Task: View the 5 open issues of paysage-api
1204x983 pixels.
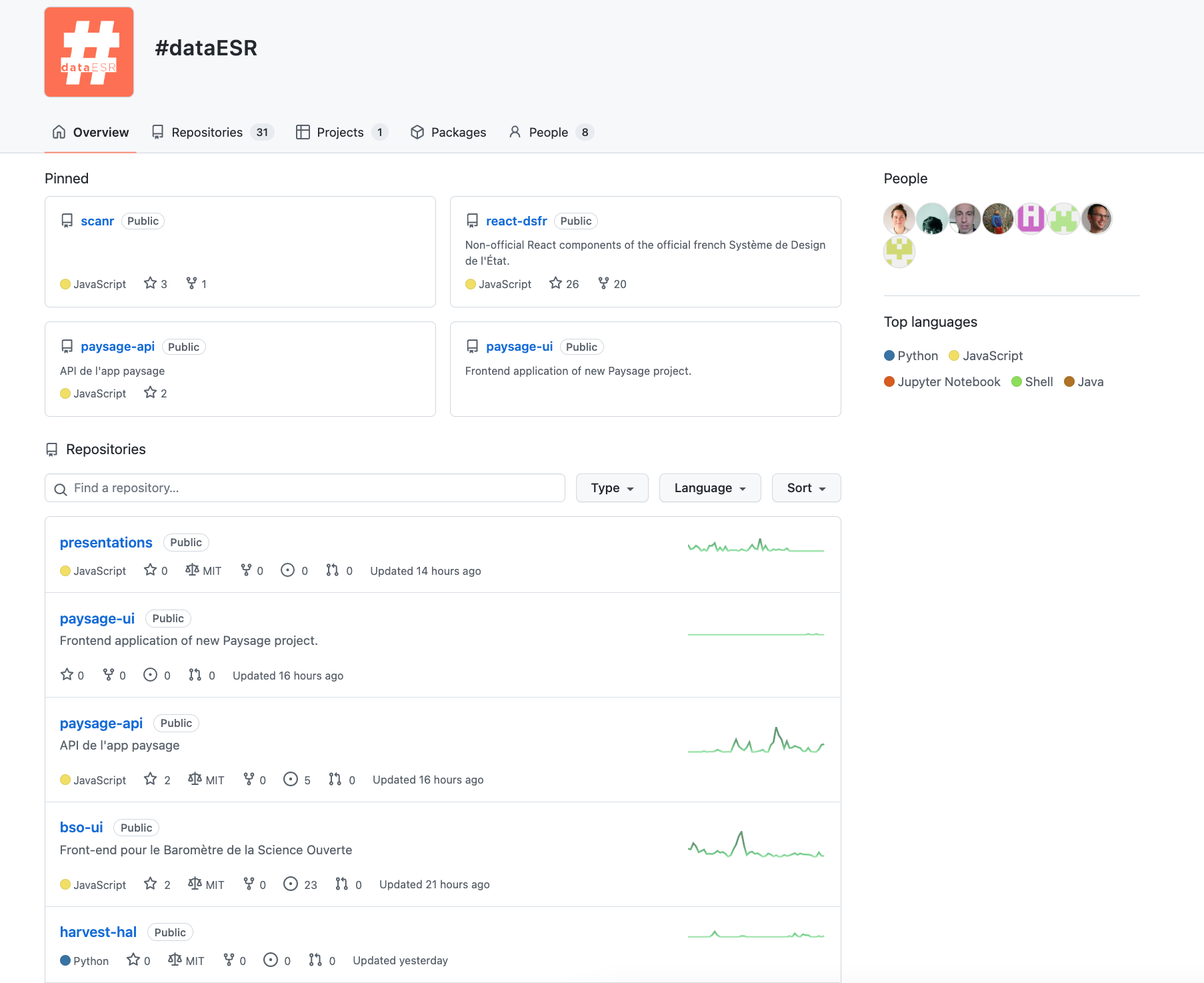Action: click(297, 780)
